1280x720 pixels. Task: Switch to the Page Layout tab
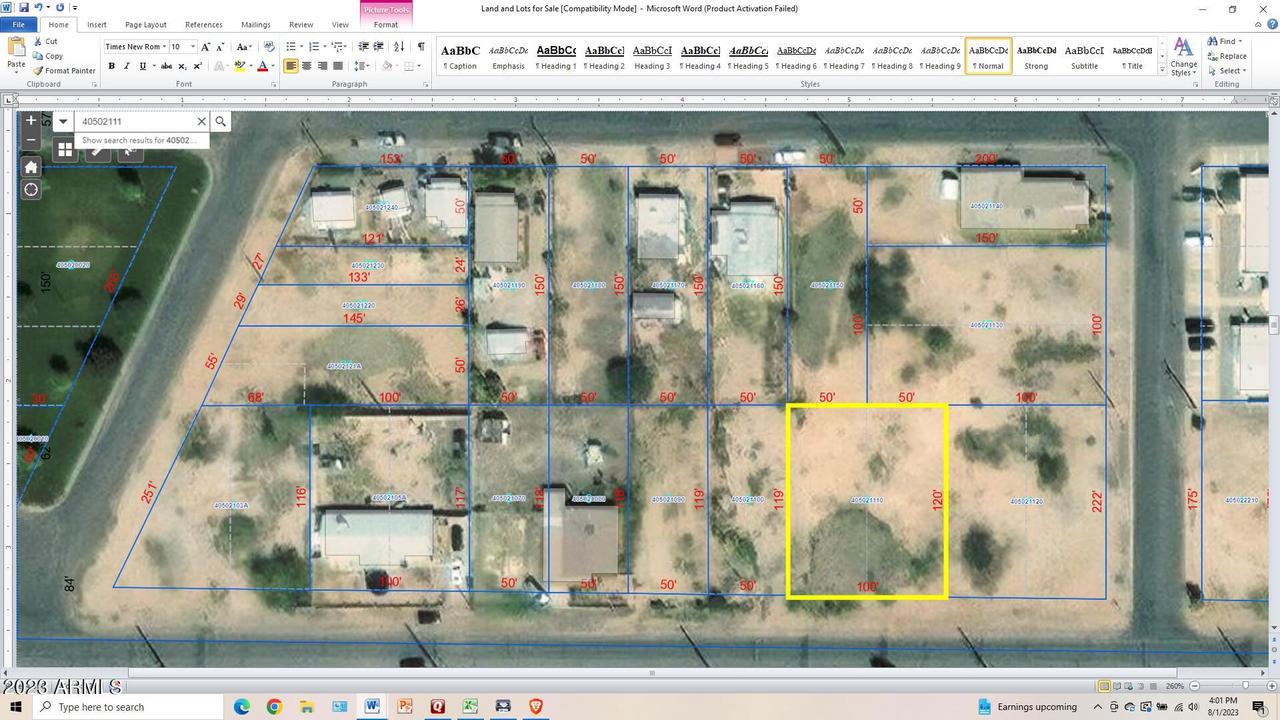click(x=146, y=24)
